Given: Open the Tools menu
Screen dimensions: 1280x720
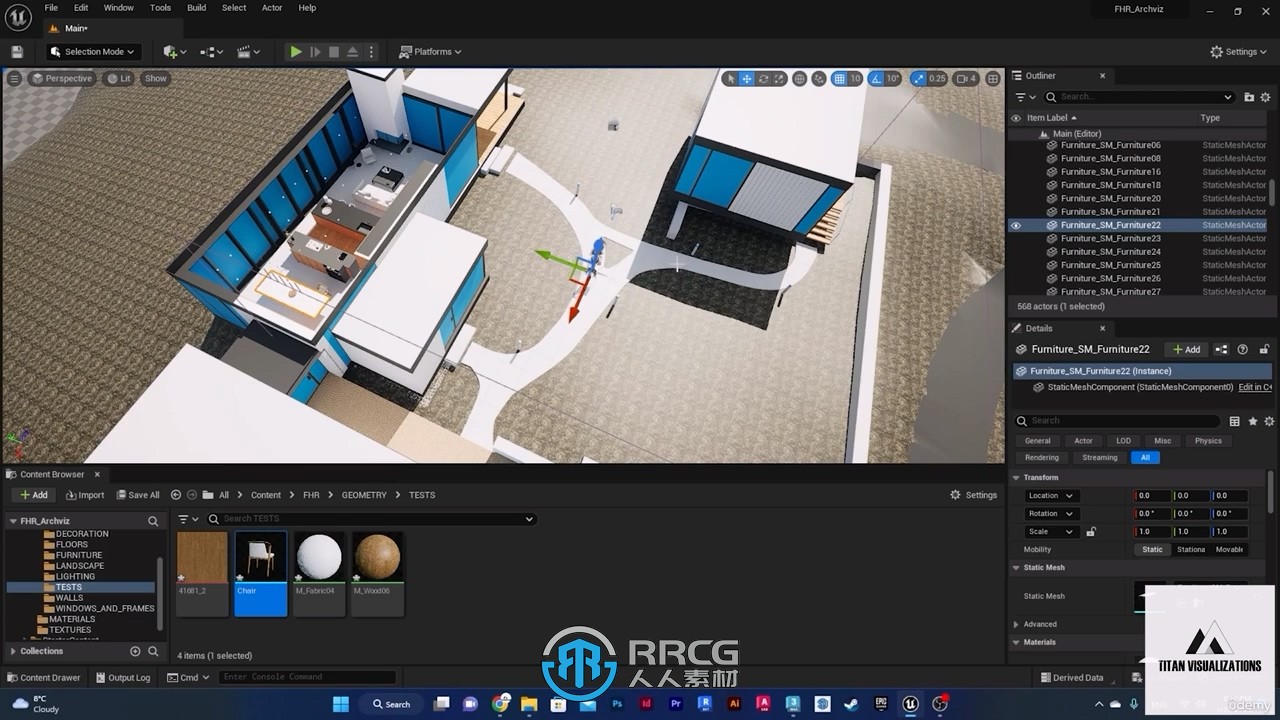Looking at the screenshot, I should coord(160,8).
